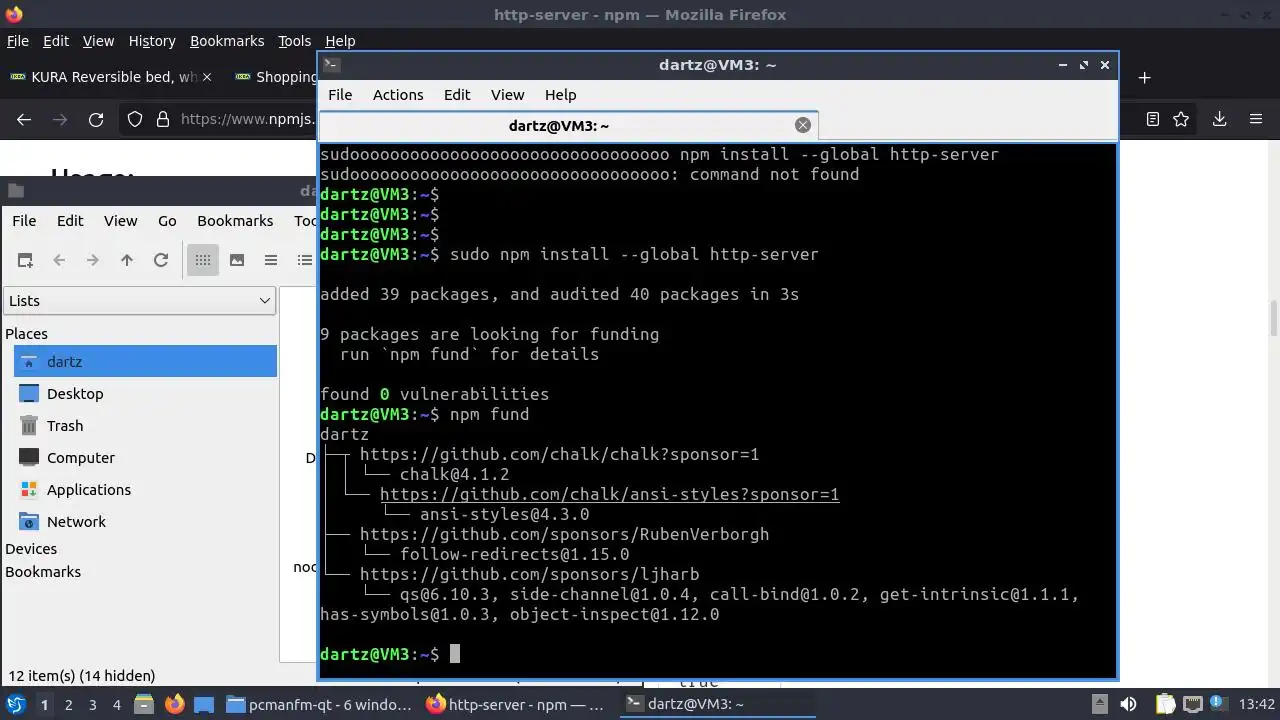Viewport: 1280px width, 720px height.
Task: Click the volume icon in system tray
Action: coord(1128,704)
